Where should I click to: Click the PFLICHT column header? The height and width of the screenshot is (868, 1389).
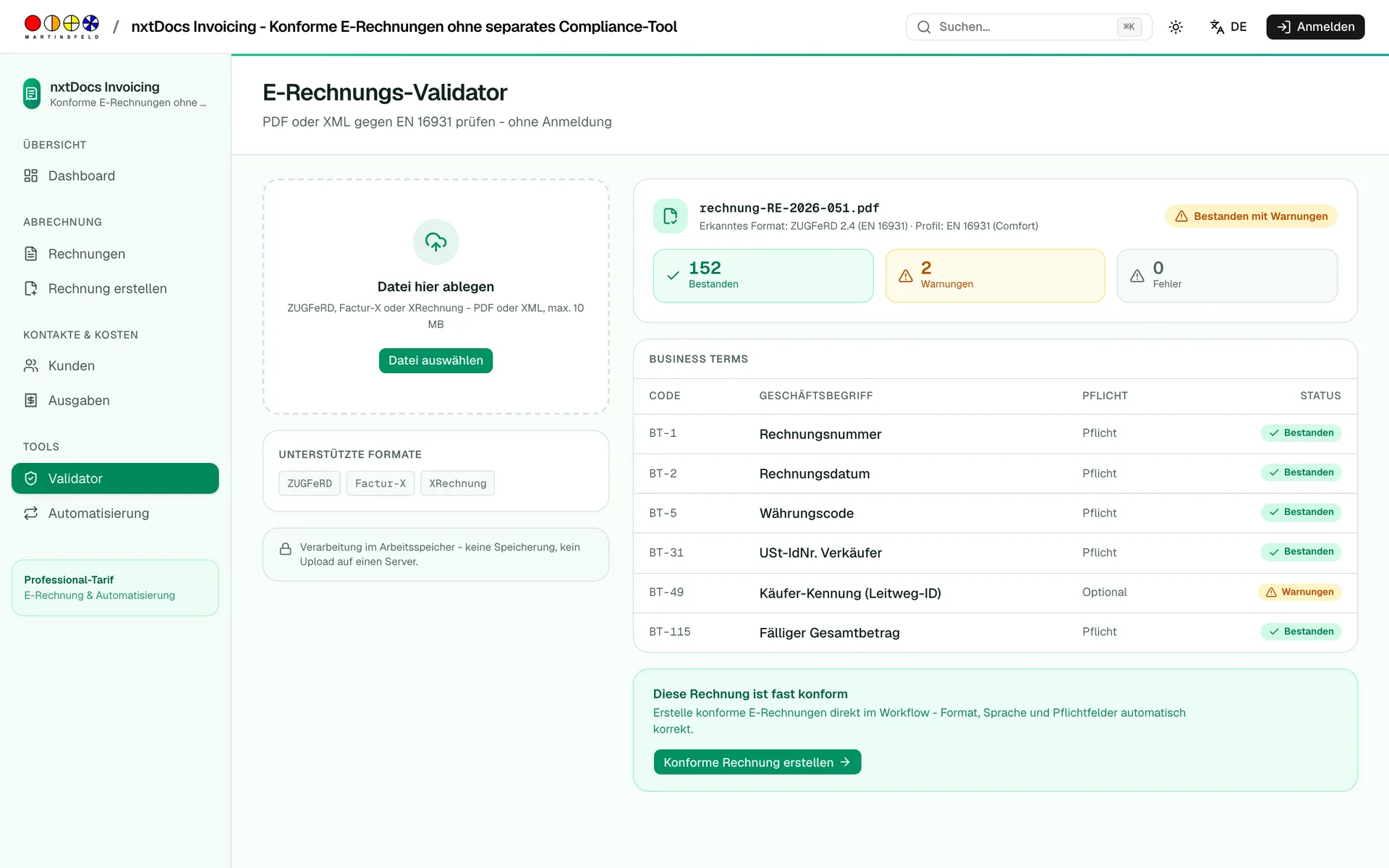point(1105,396)
